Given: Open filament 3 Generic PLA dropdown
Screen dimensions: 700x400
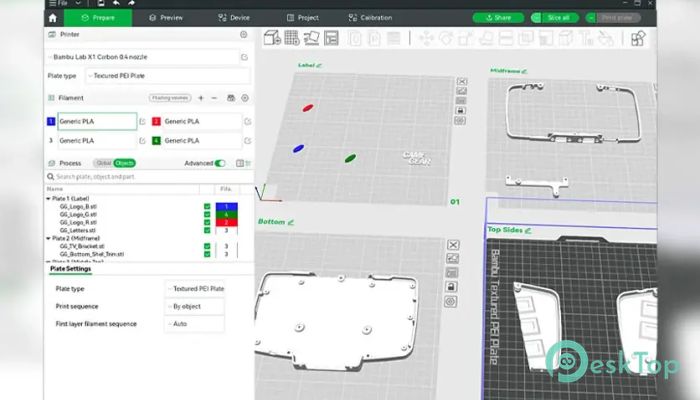Looking at the screenshot, I should tap(97, 141).
